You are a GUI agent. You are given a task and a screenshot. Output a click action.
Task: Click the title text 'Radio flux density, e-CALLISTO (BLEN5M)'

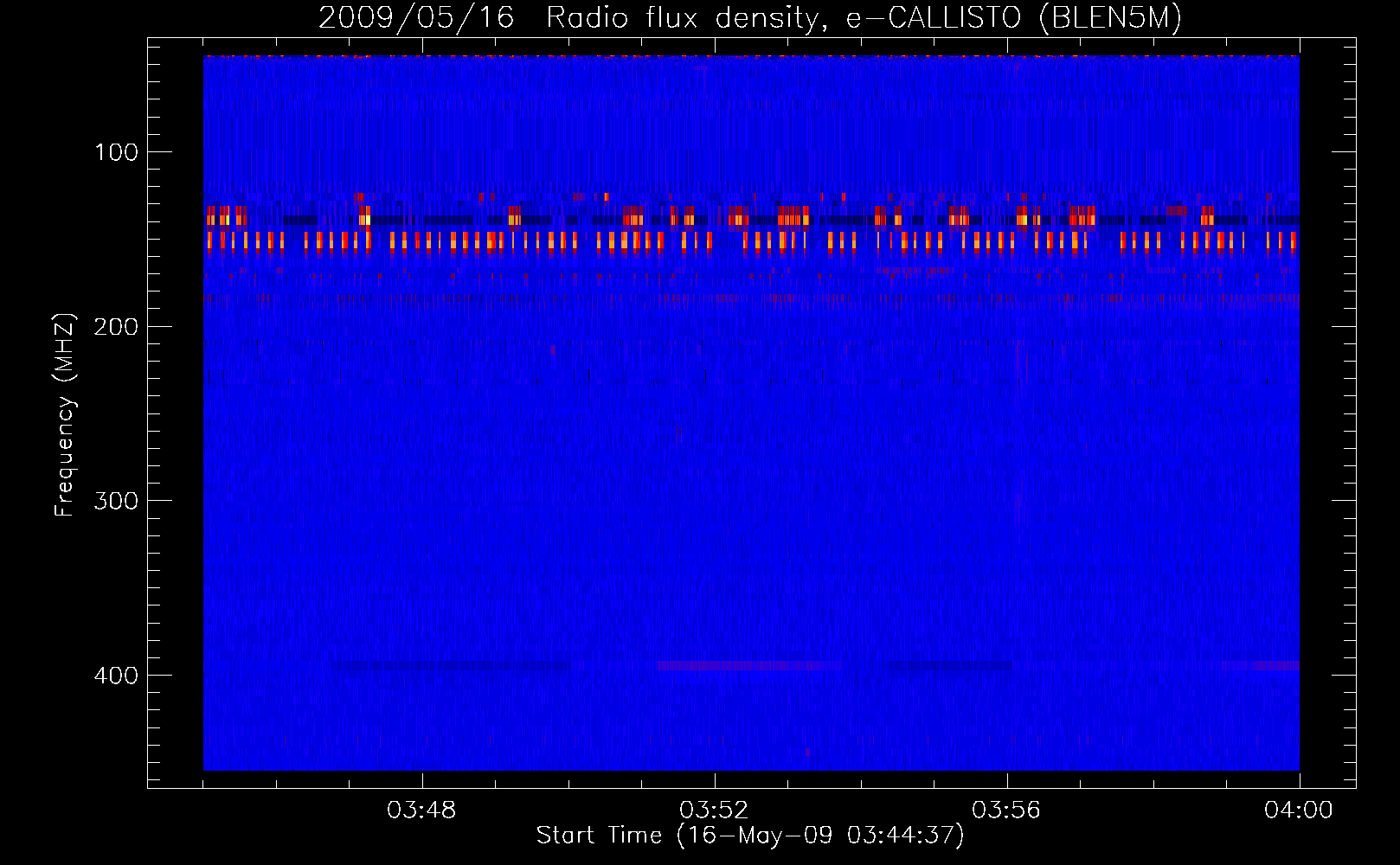tap(864, 18)
